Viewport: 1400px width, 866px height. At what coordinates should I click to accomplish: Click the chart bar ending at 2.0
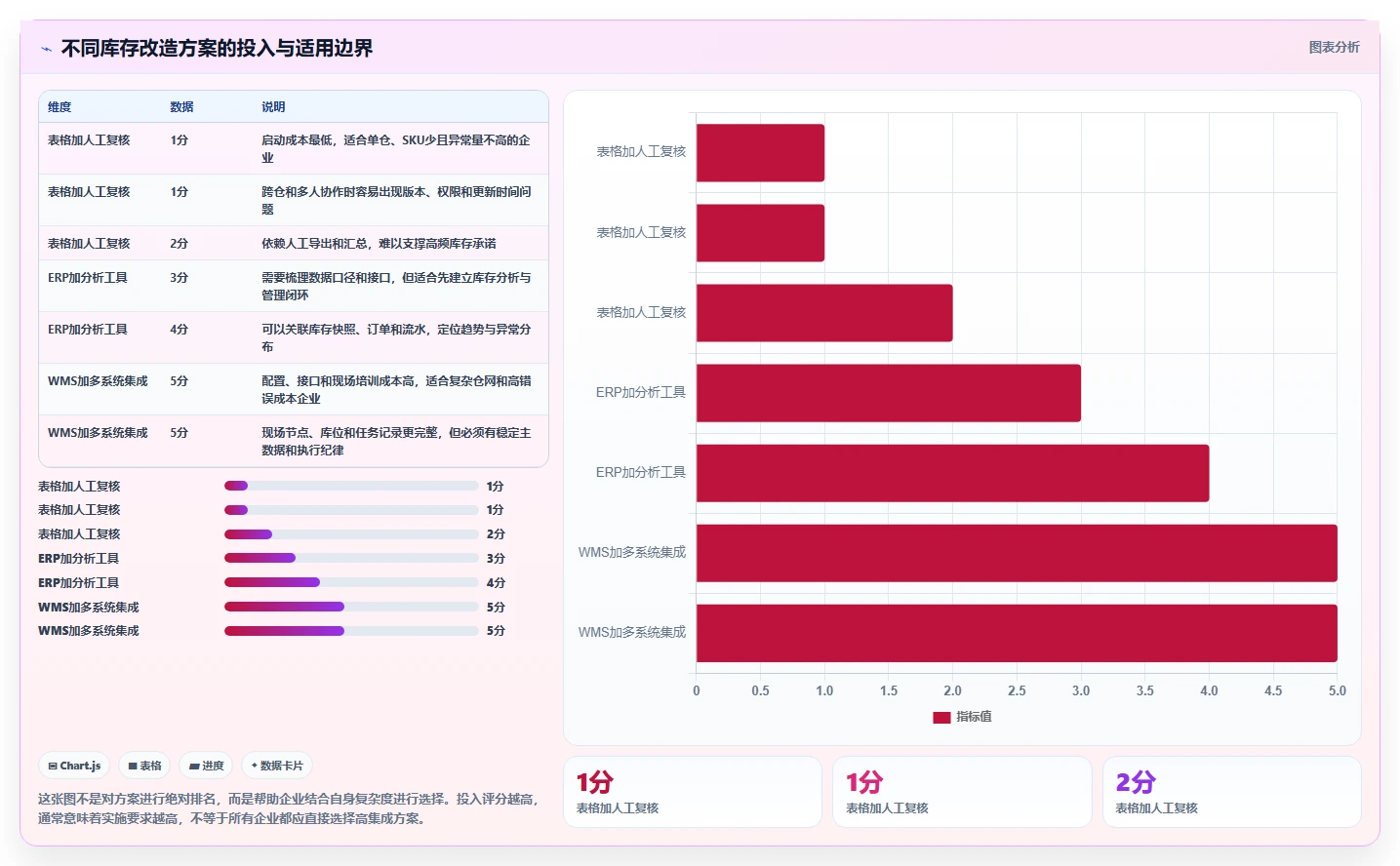point(824,313)
